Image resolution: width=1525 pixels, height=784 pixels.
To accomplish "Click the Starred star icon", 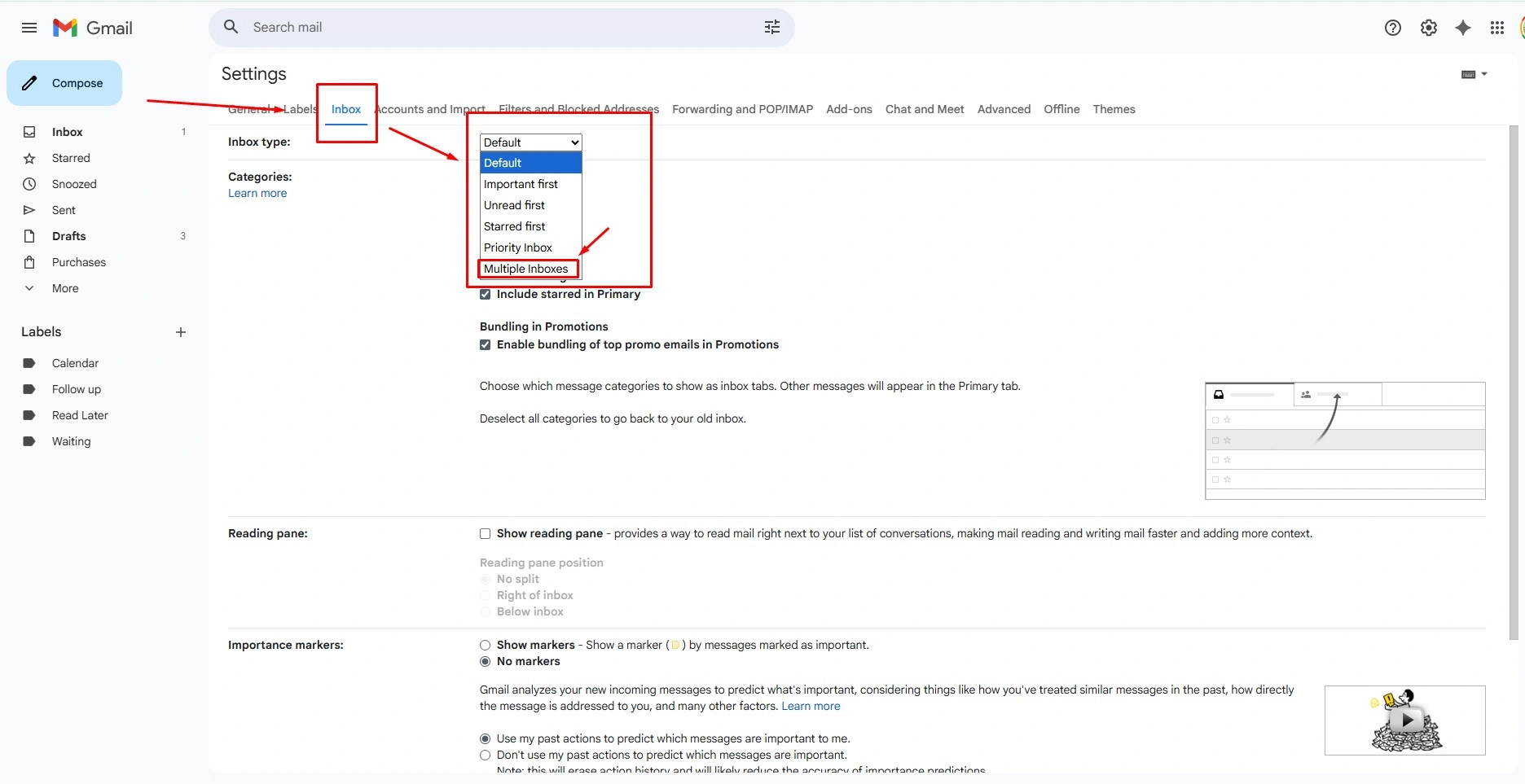I will (29, 158).
